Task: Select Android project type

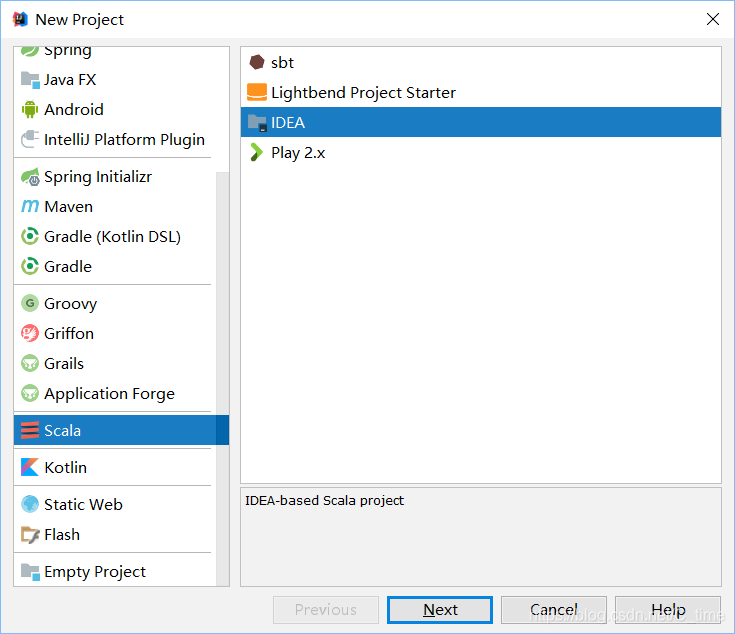Action: (74, 110)
